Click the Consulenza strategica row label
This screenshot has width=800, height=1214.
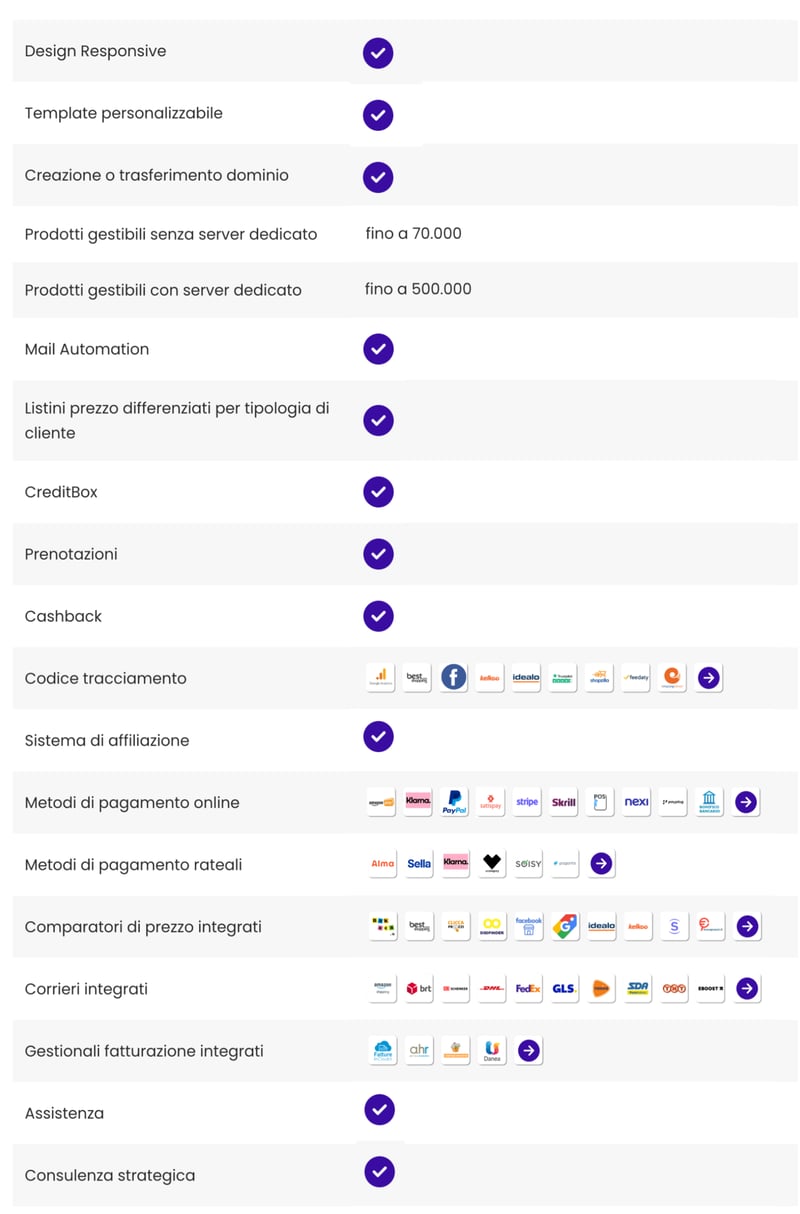110,1175
